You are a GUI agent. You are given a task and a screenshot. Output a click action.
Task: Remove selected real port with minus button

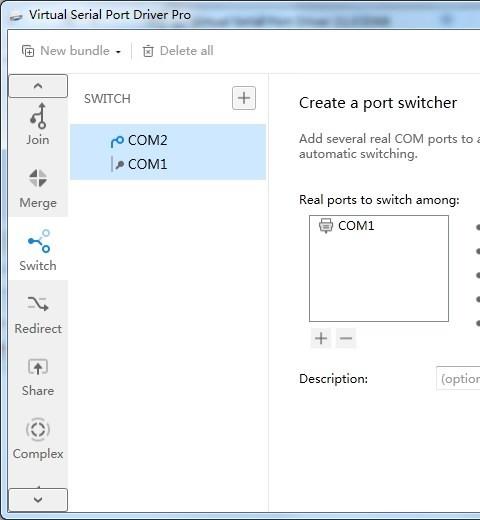[x=346, y=338]
